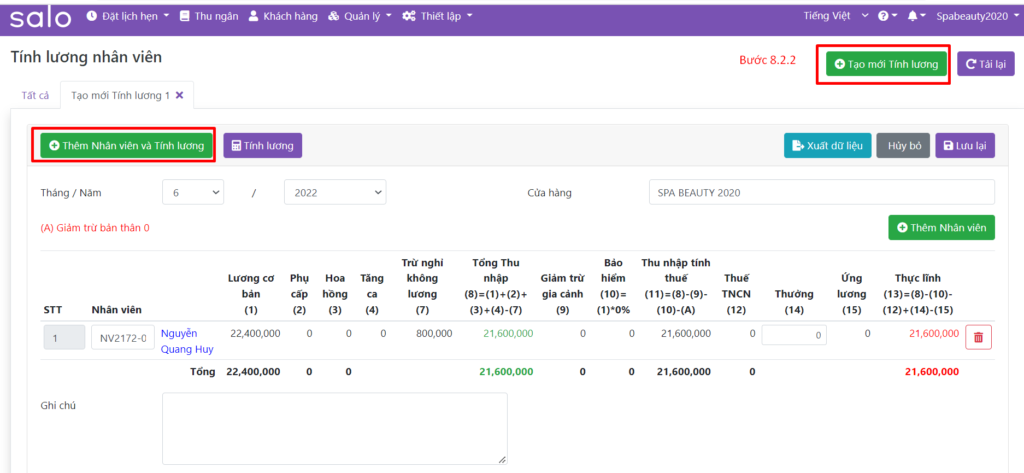This screenshot has width=1024, height=473.
Task: Click Xuất dữ liệu export button
Action: [827, 146]
